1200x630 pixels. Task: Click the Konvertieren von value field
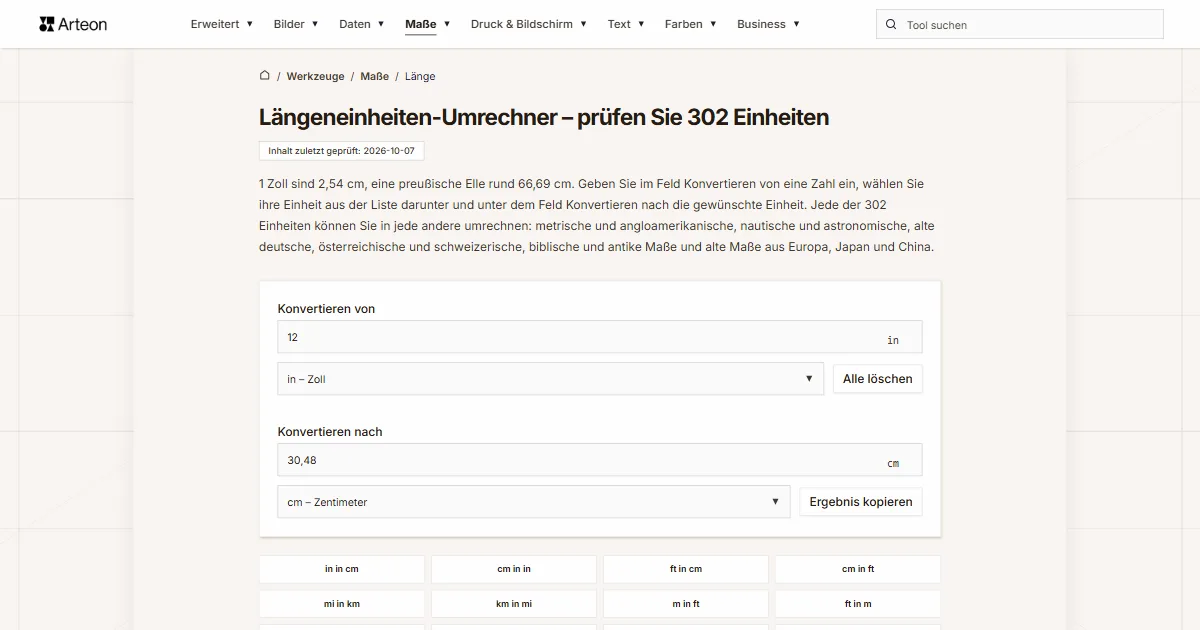click(600, 337)
